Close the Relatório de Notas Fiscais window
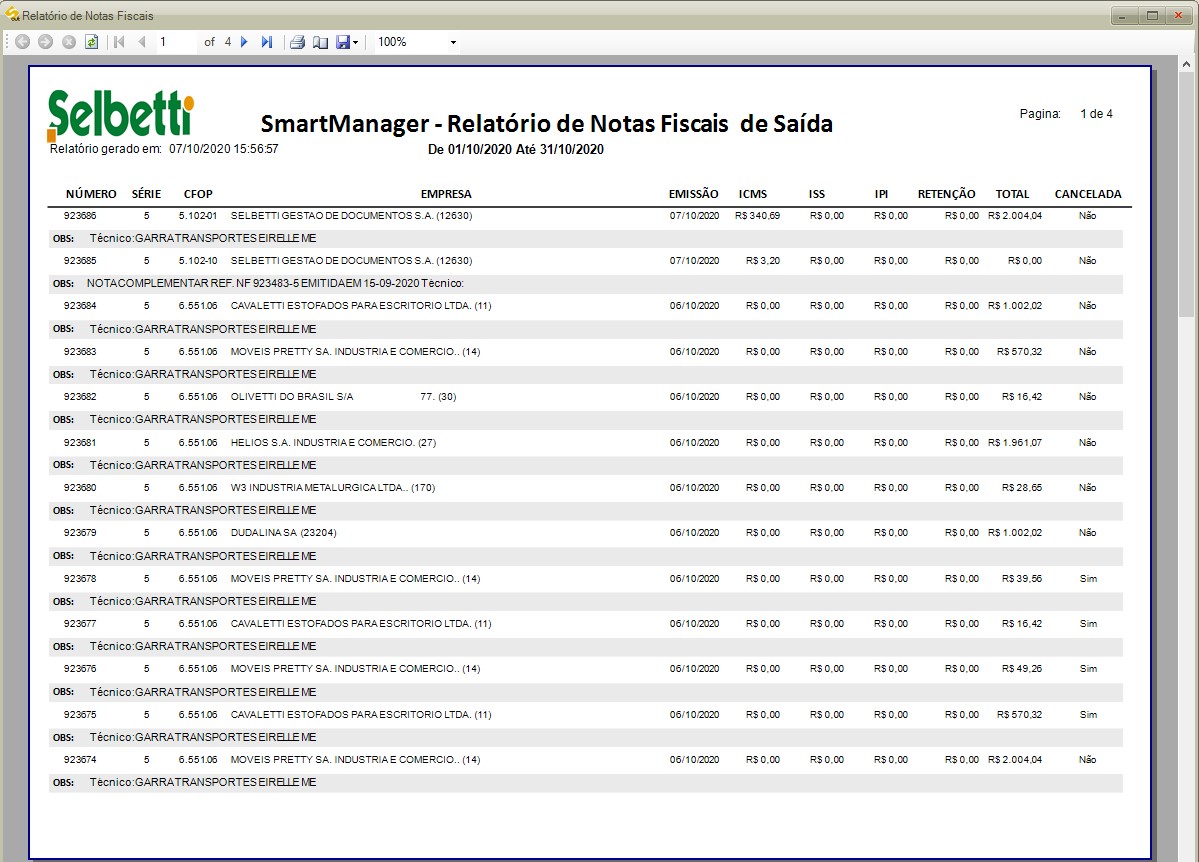Viewport: 1199px width, 862px height. coord(1178,15)
